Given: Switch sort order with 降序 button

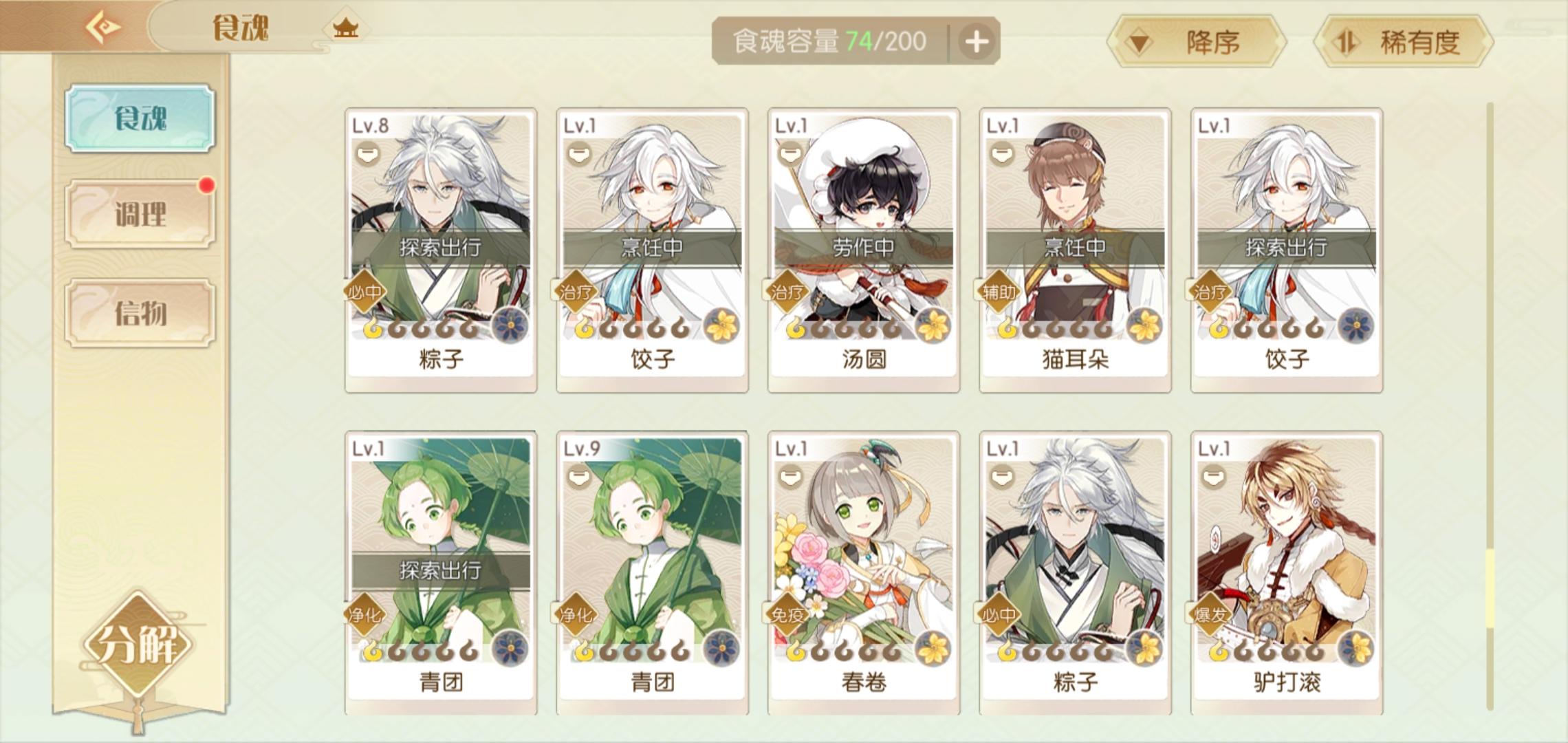Looking at the screenshot, I should pos(1197,43).
